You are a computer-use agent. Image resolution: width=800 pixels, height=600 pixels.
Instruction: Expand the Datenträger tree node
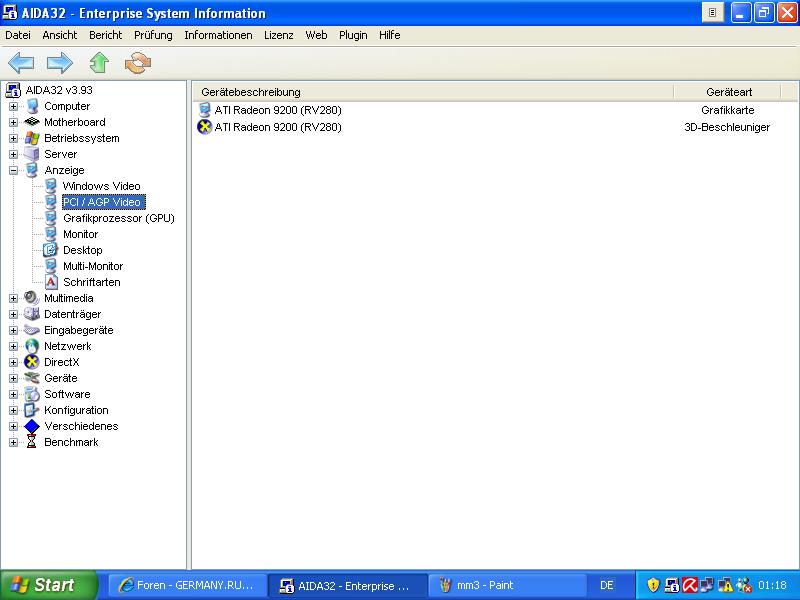click(x=13, y=314)
